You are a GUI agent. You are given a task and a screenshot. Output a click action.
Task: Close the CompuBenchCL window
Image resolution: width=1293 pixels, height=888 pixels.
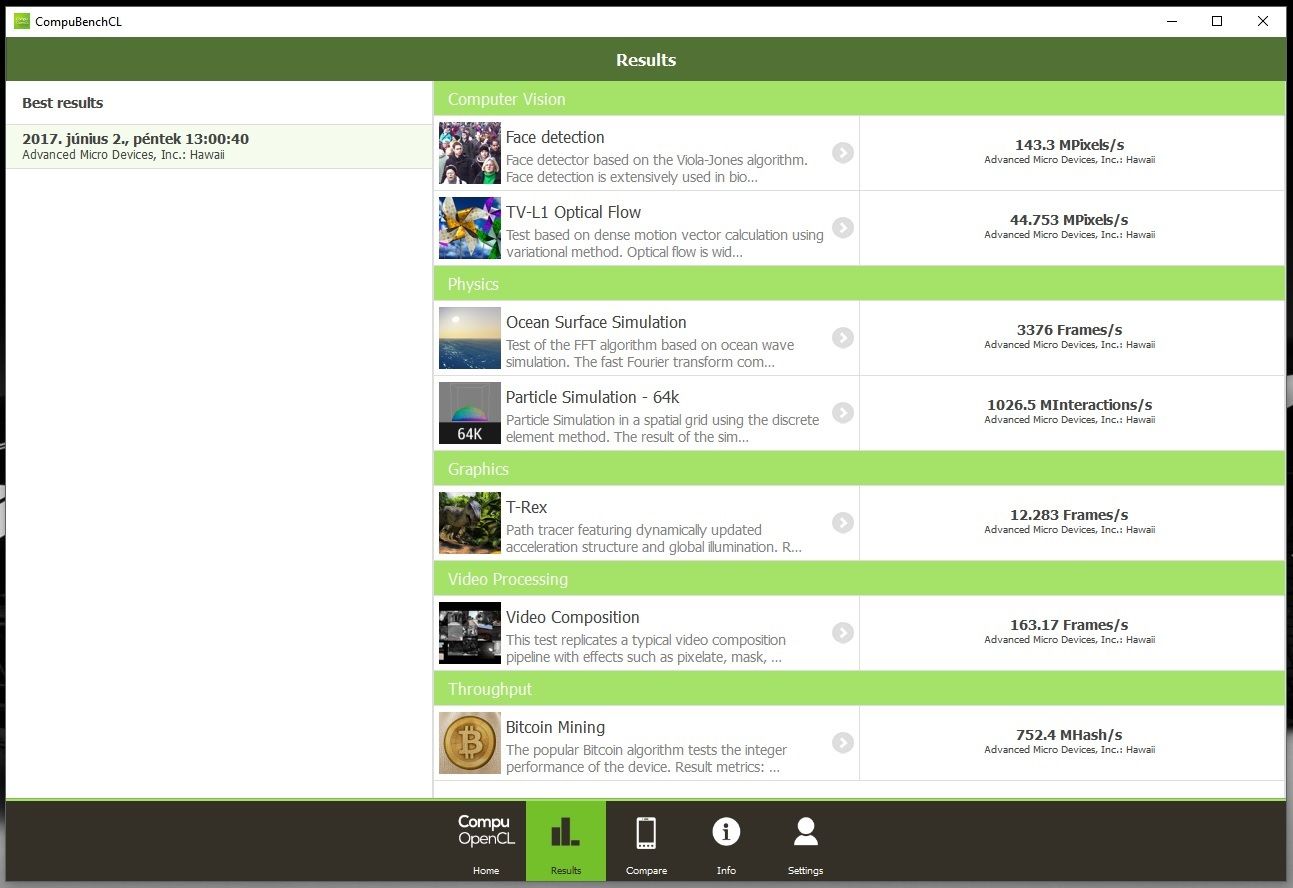(1263, 21)
